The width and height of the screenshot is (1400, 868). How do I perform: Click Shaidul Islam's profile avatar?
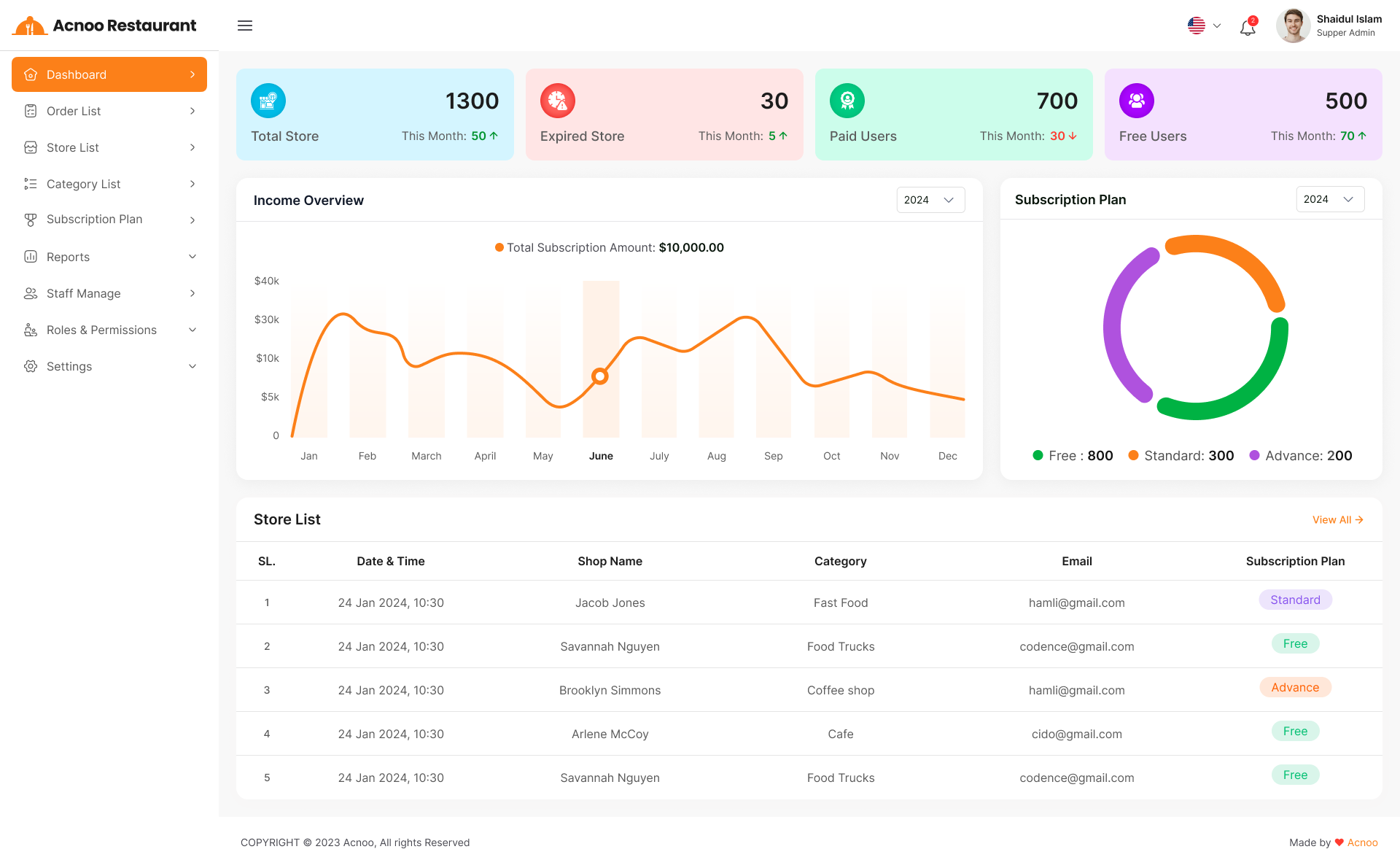[1293, 26]
